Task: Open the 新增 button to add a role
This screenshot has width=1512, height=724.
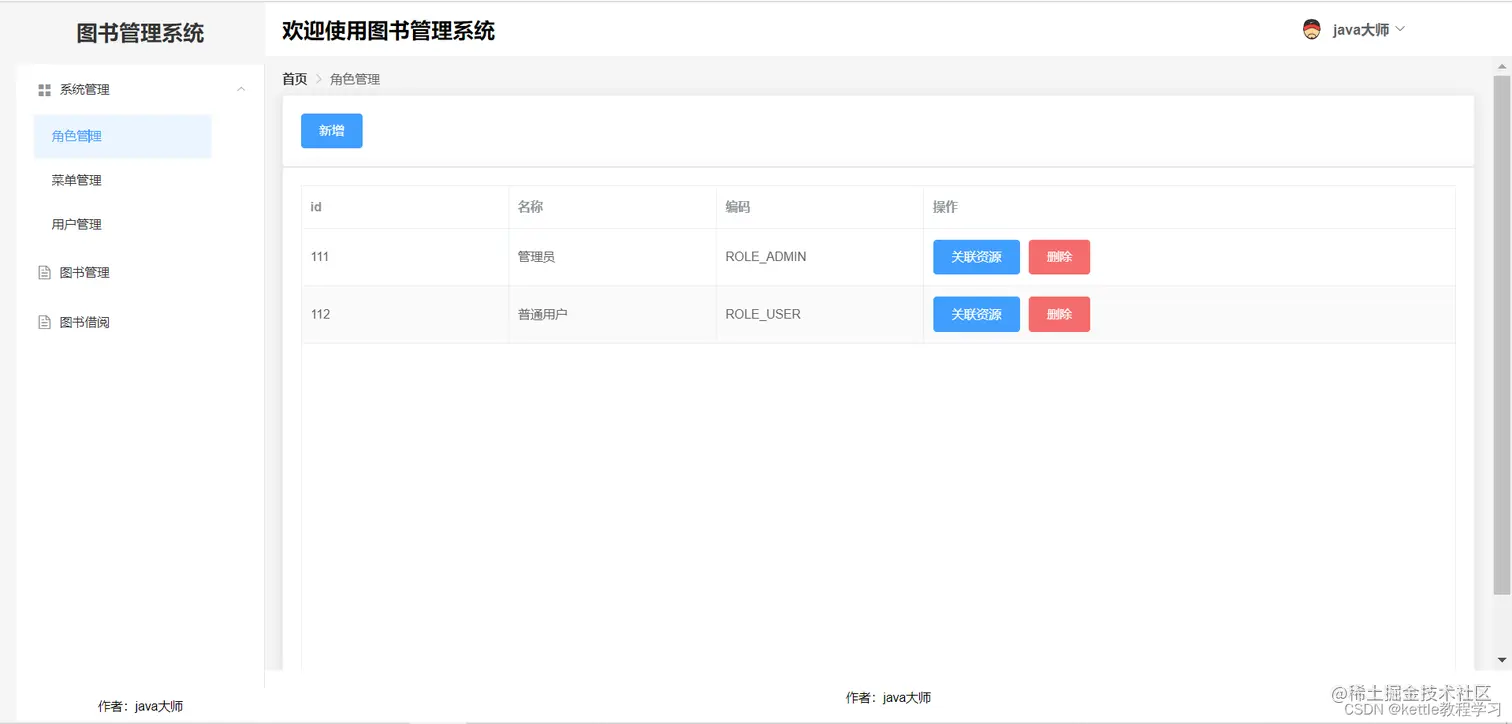Action: (331, 130)
